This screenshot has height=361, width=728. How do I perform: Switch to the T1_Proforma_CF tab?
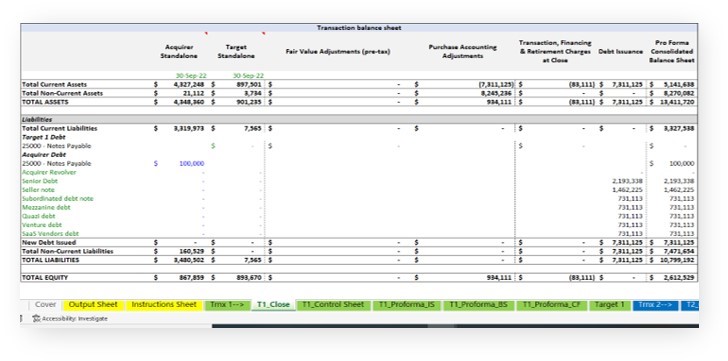tap(552, 305)
